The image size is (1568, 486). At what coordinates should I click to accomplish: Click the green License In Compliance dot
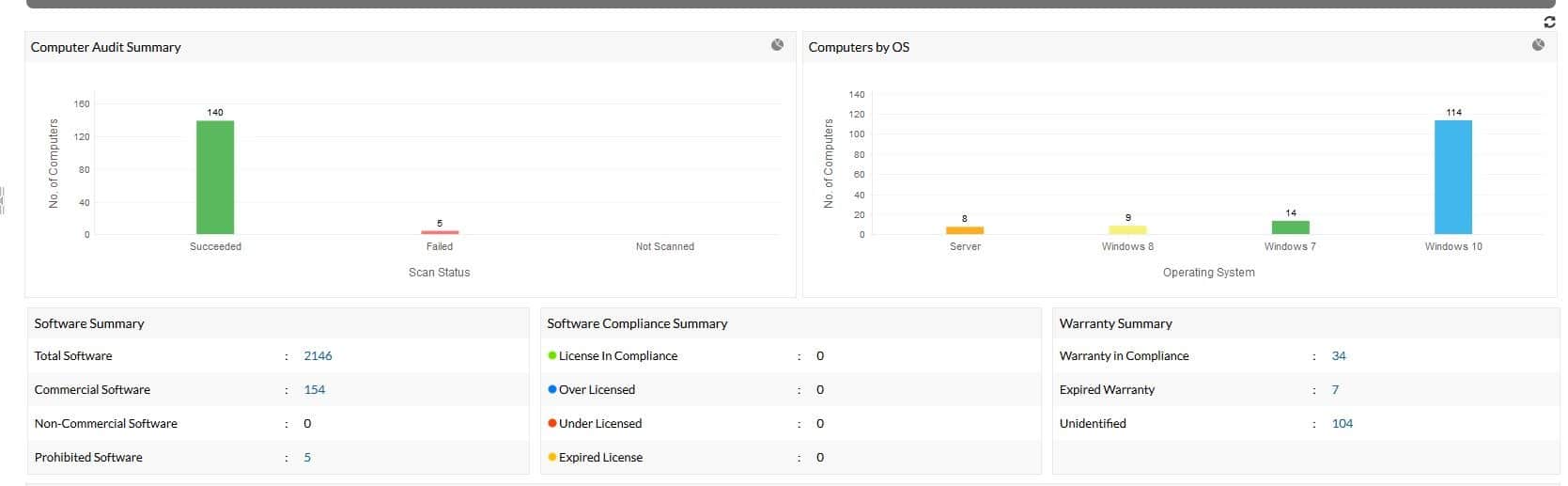click(552, 356)
